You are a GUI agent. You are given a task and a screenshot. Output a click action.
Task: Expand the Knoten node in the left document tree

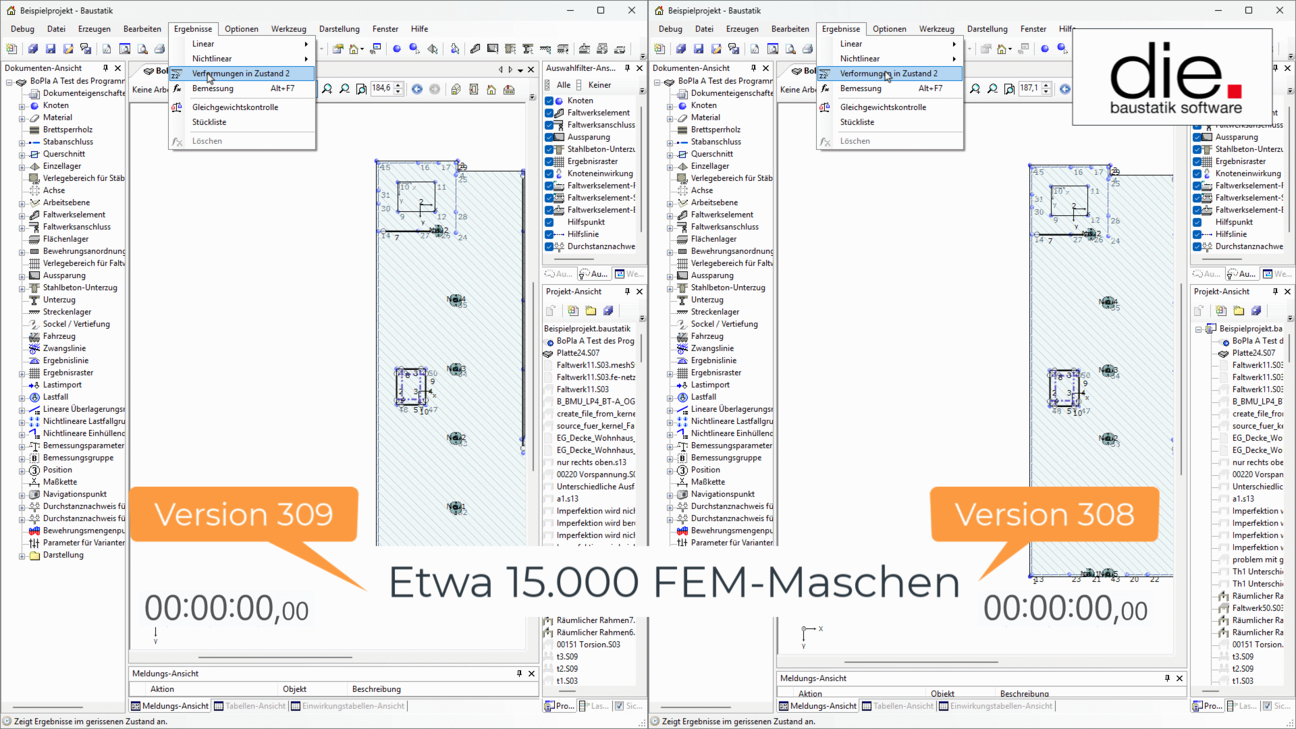click(x=22, y=106)
